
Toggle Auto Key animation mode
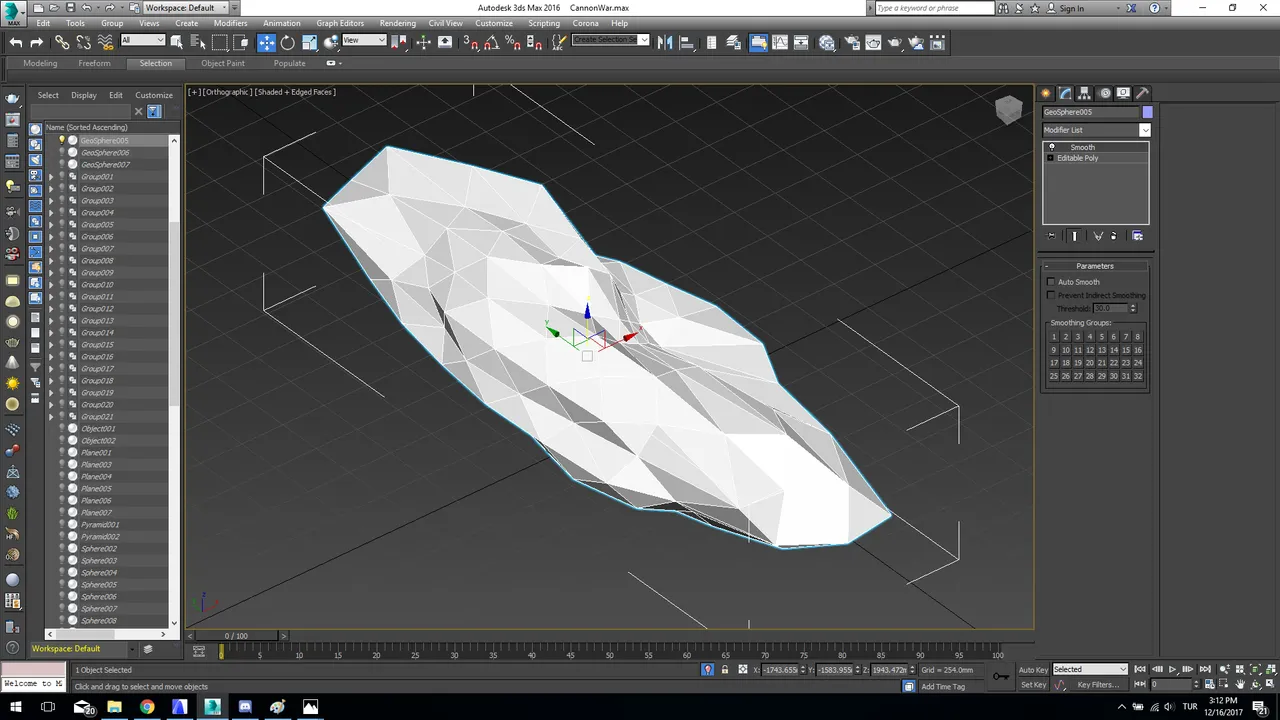[x=1033, y=670]
